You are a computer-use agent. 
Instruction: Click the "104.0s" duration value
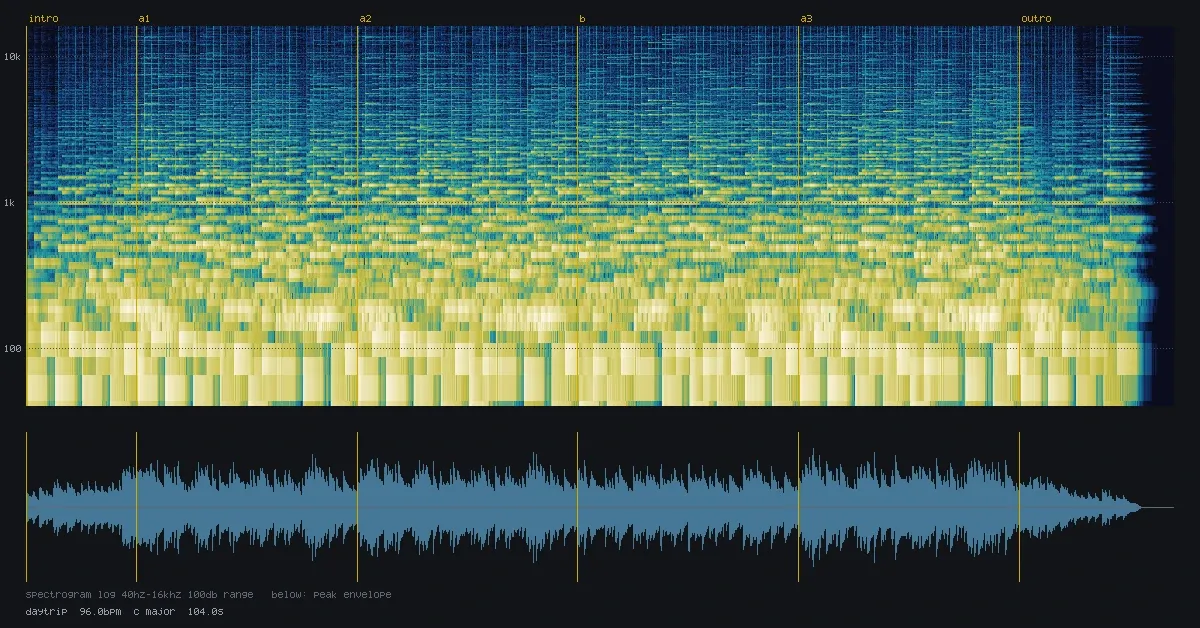tap(205, 611)
